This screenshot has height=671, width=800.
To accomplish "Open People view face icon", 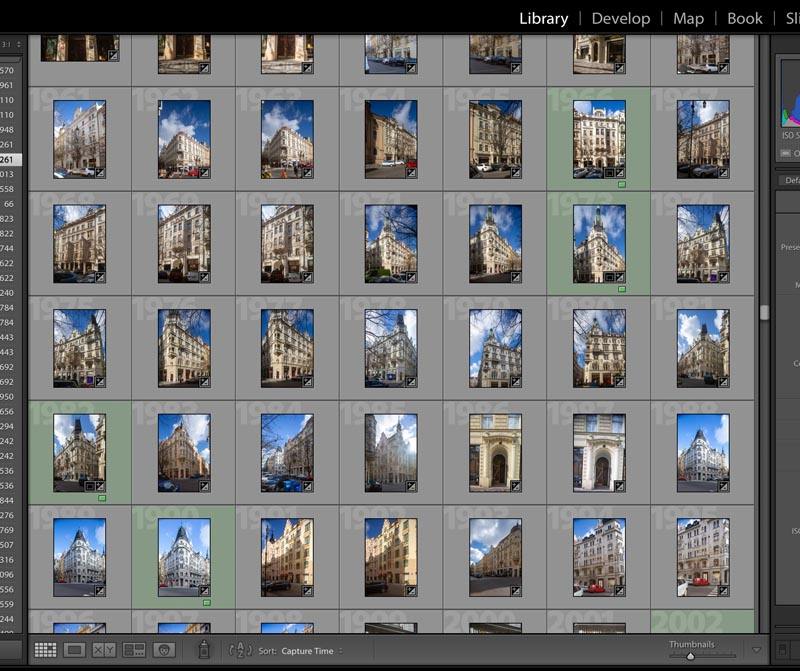I will [164, 650].
